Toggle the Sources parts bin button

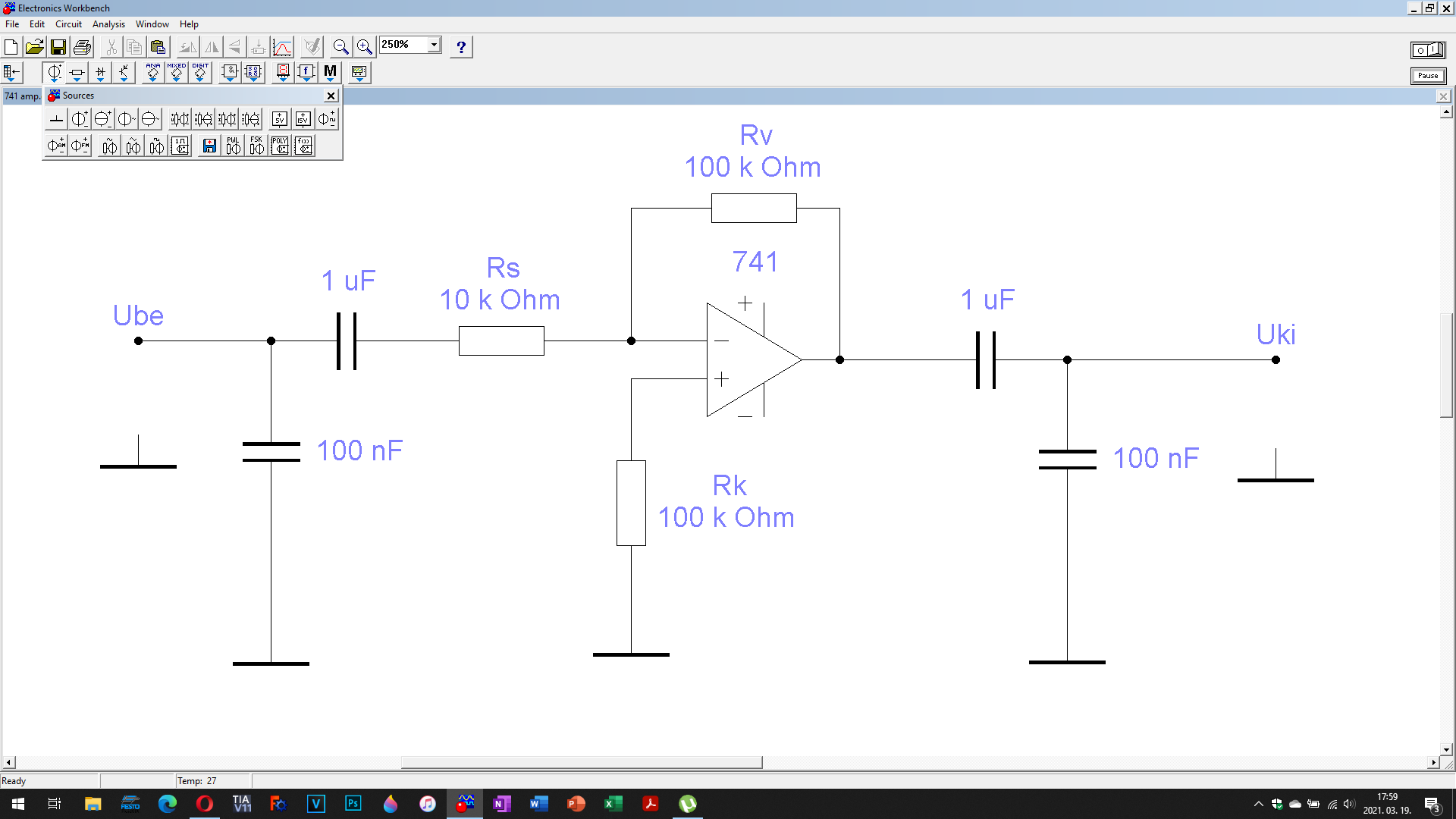pos(54,73)
